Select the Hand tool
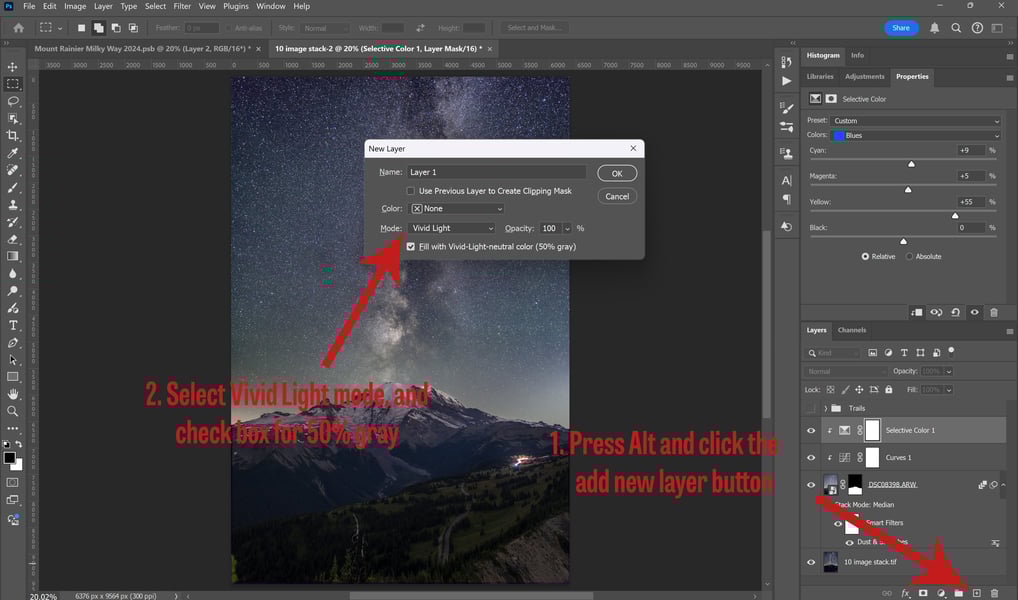Image resolution: width=1018 pixels, height=600 pixels. point(12,394)
